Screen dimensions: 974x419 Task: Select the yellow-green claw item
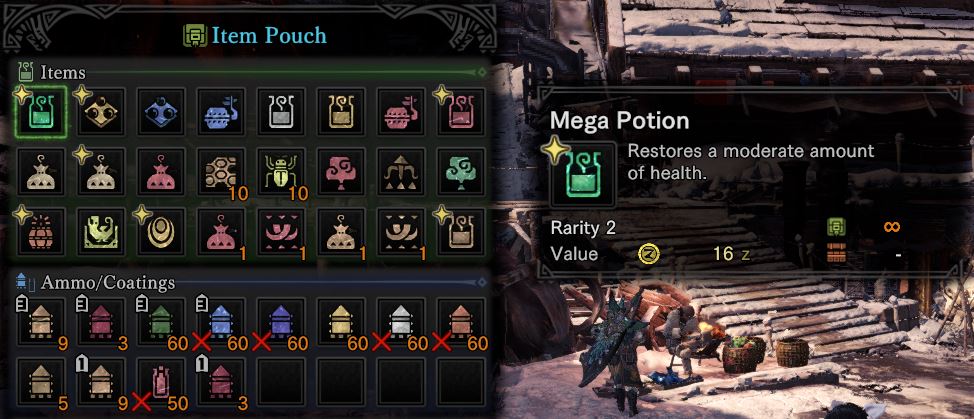(x=101, y=232)
